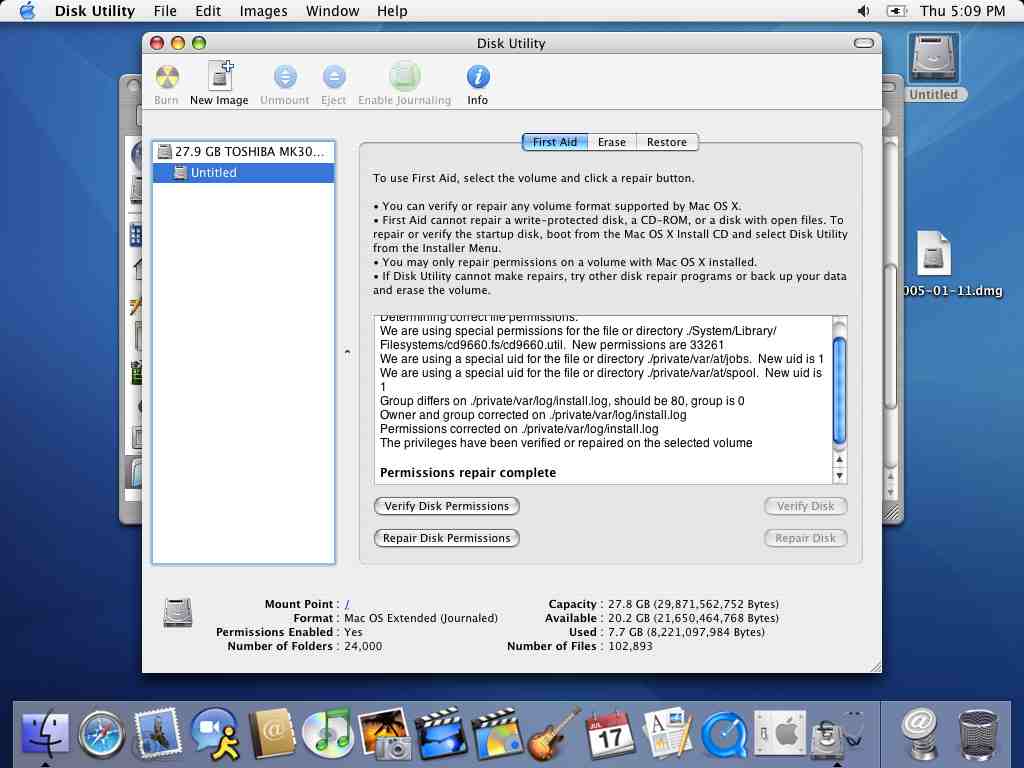Image resolution: width=1024 pixels, height=768 pixels.
Task: Select the Untitled volume in sidebar
Action: [243, 172]
